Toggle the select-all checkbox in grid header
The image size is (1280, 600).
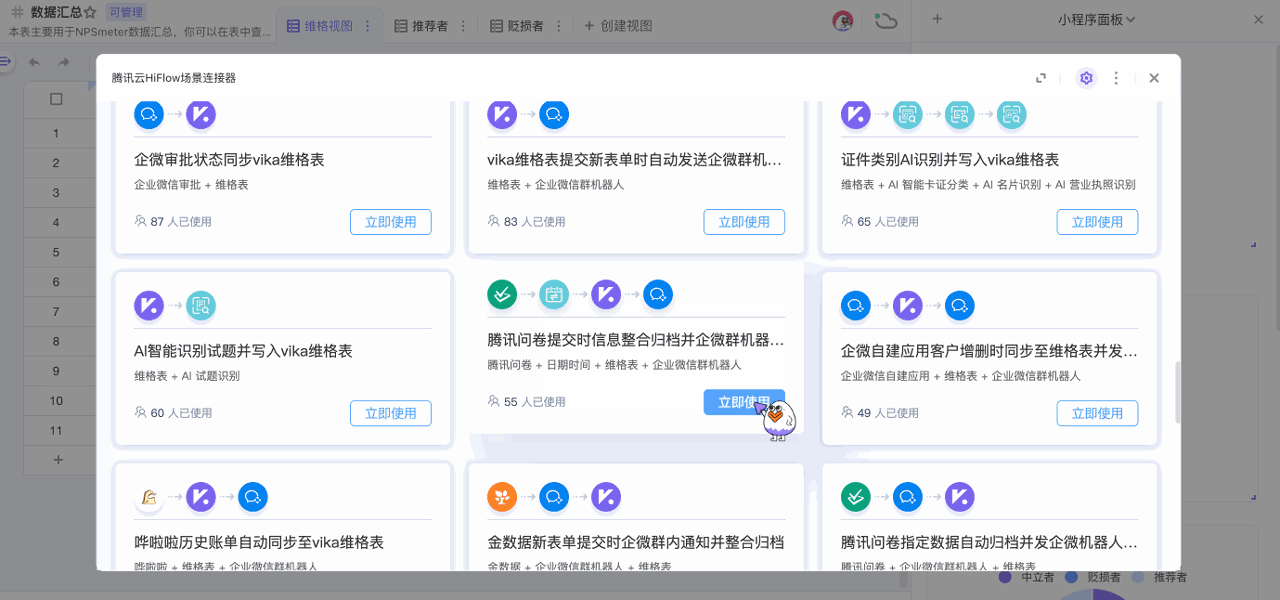[x=56, y=99]
